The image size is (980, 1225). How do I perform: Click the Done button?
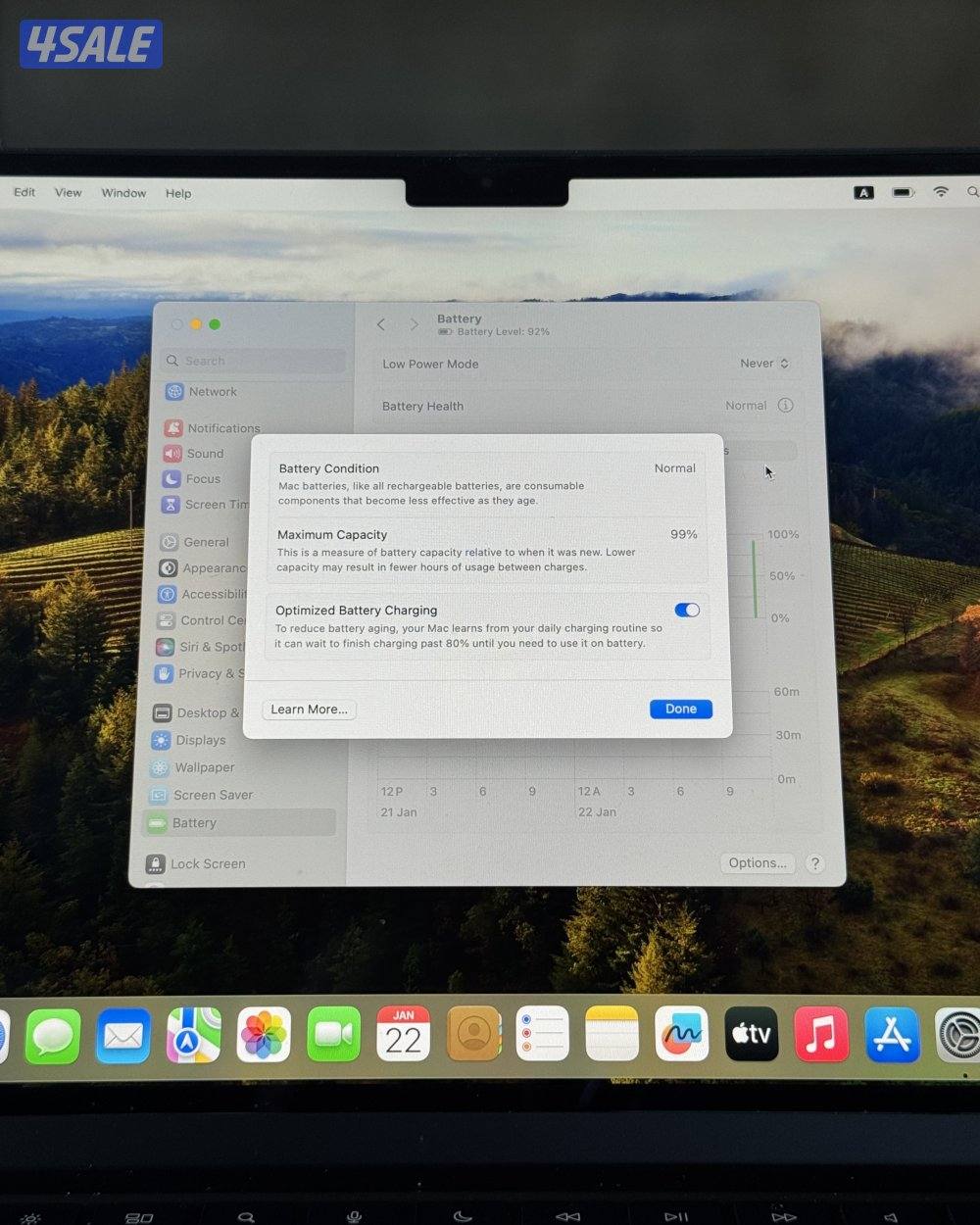click(x=680, y=709)
